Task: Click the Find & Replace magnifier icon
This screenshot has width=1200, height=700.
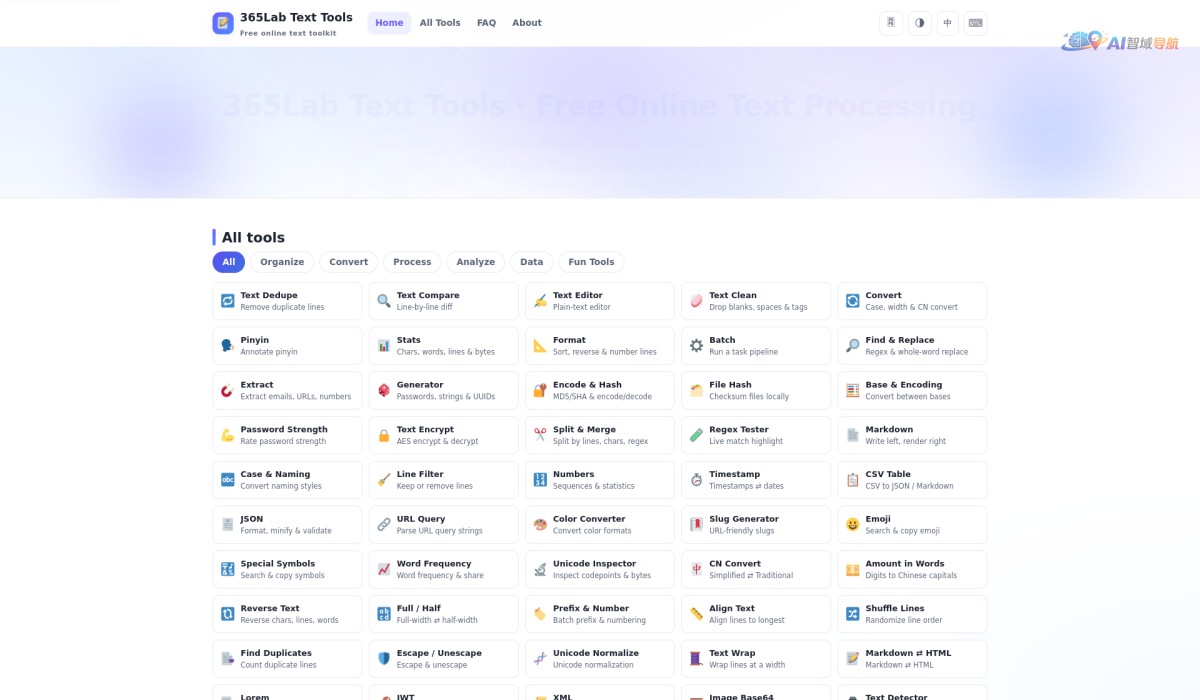Action: (852, 346)
